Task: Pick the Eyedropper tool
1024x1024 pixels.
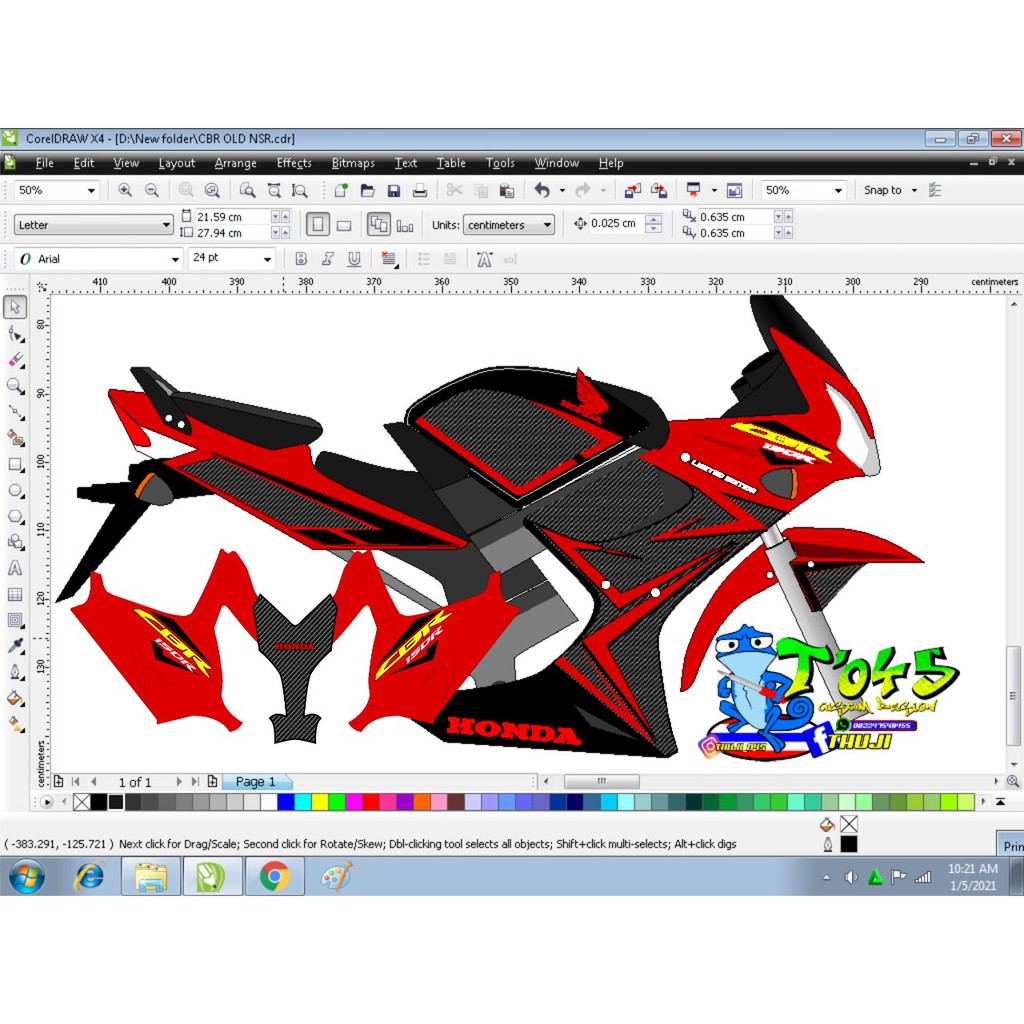Action: click(x=14, y=644)
